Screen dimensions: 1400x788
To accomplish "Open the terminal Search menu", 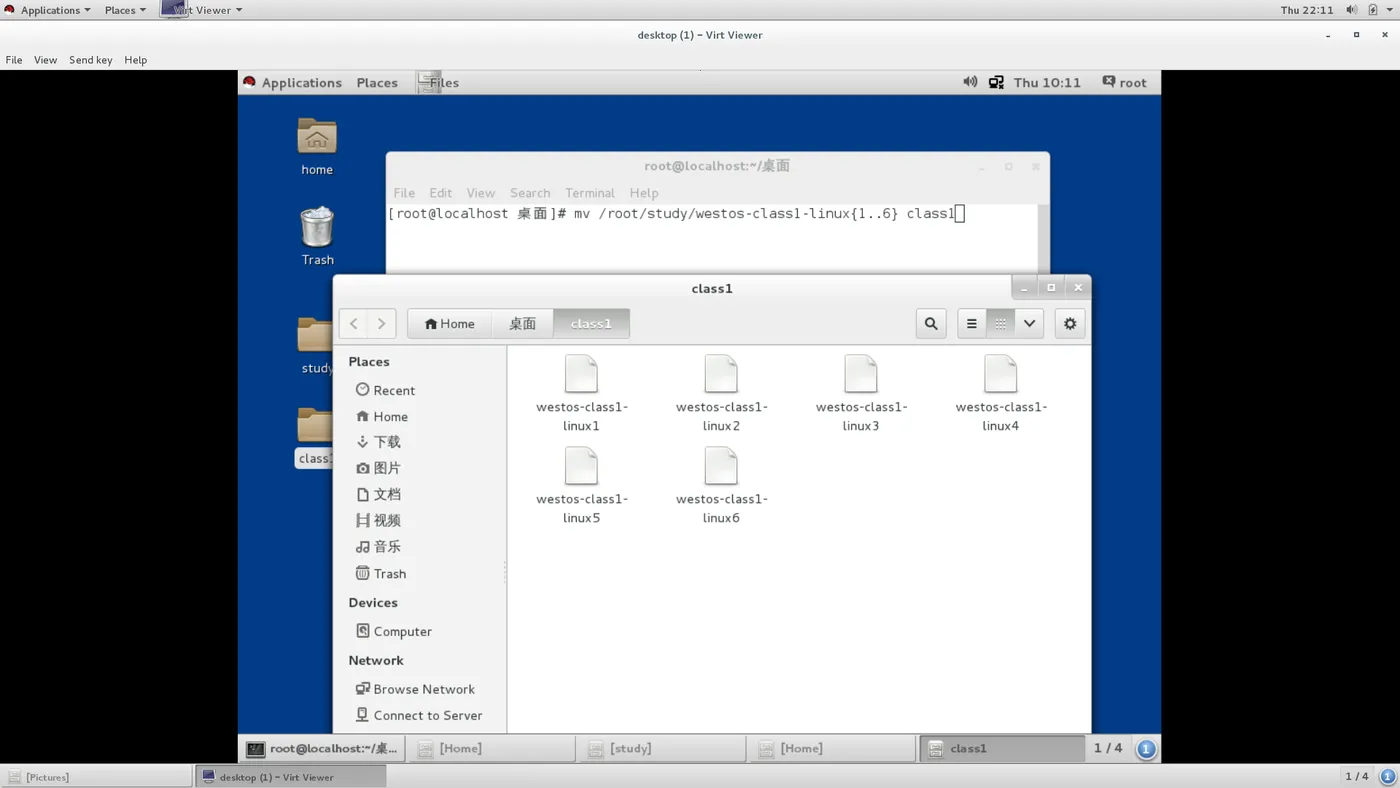I will coord(530,193).
